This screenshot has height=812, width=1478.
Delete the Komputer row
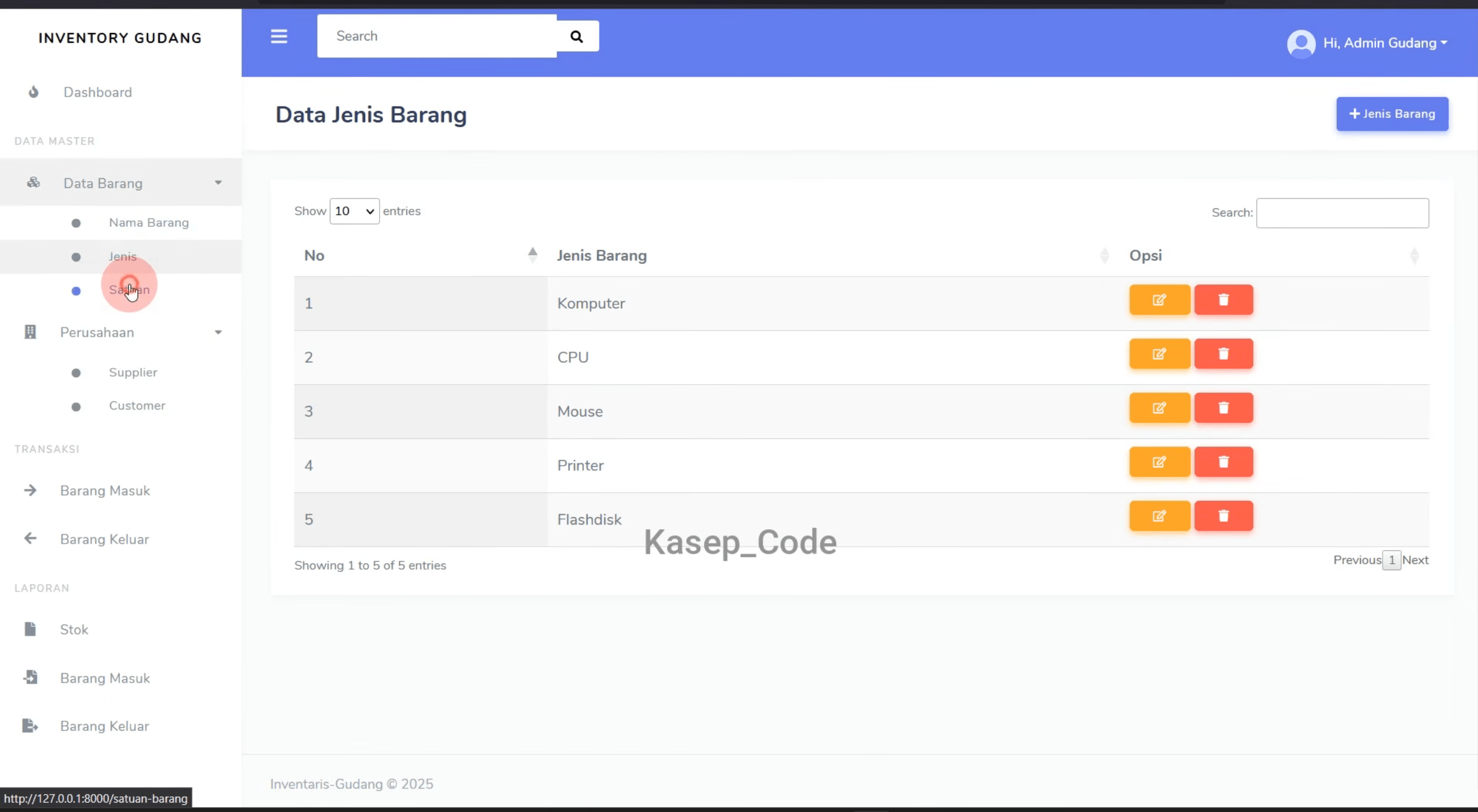[1223, 300]
